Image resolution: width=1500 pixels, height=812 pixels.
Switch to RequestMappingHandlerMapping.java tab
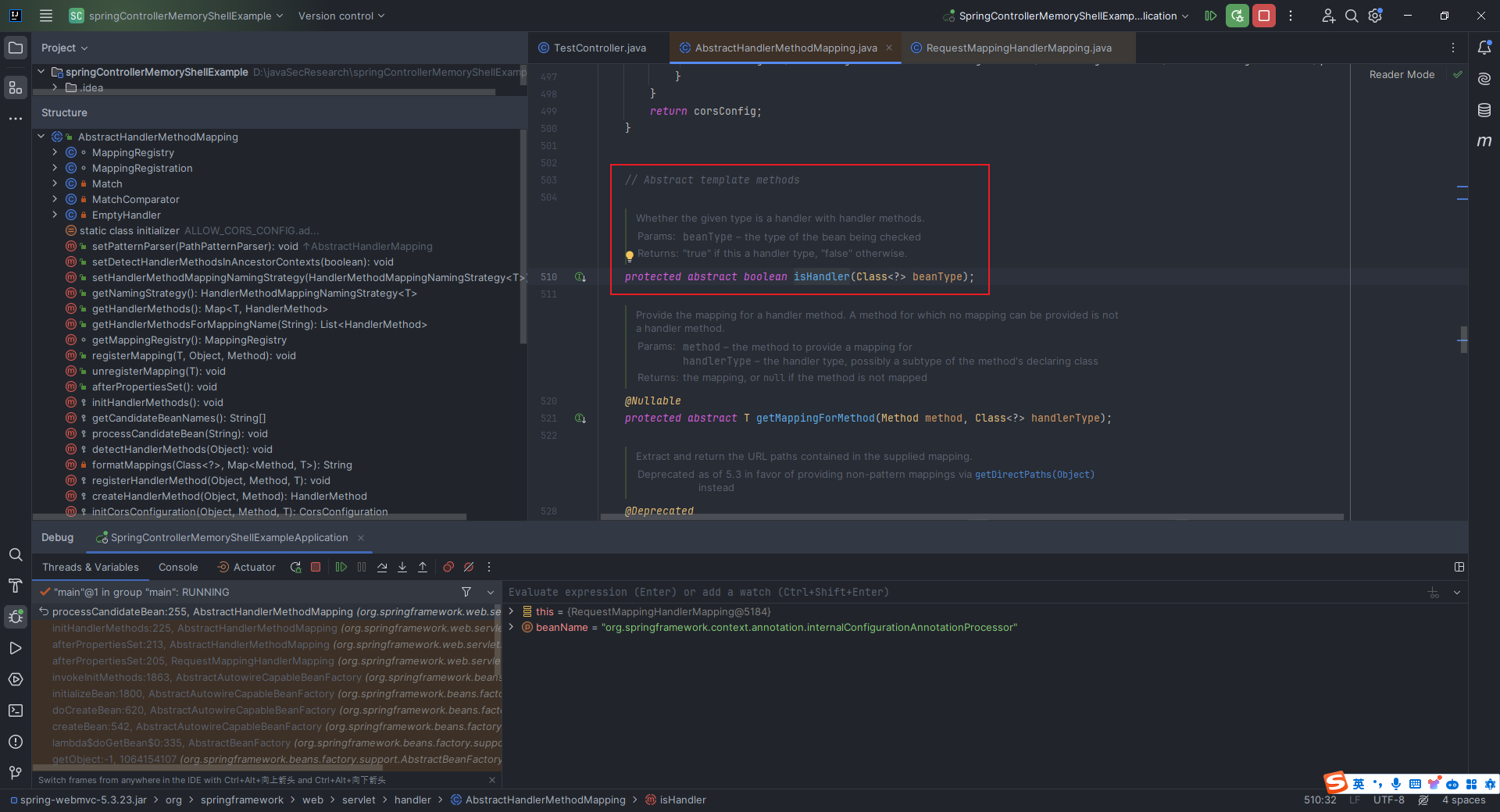[1018, 48]
